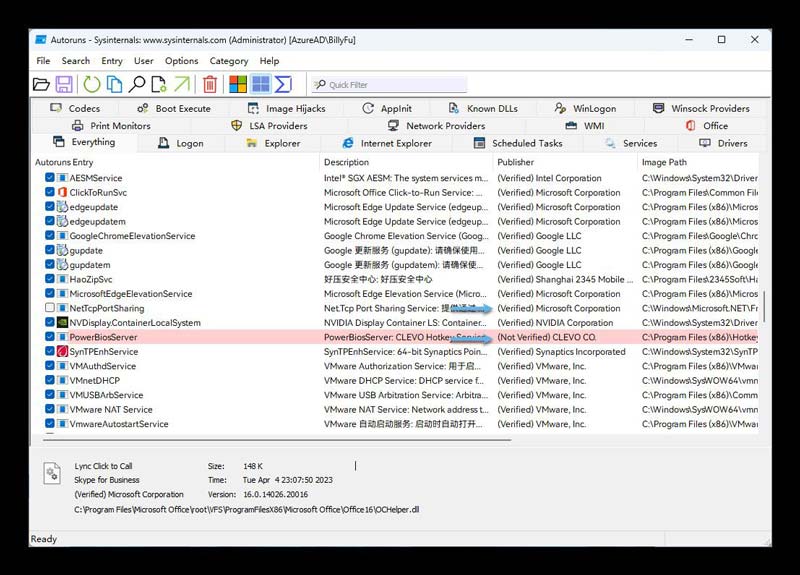The image size is (800, 575).
Task: Click "(Verified) Shanghai 2345 Mobile" publisher cell
Action: (x=565, y=279)
